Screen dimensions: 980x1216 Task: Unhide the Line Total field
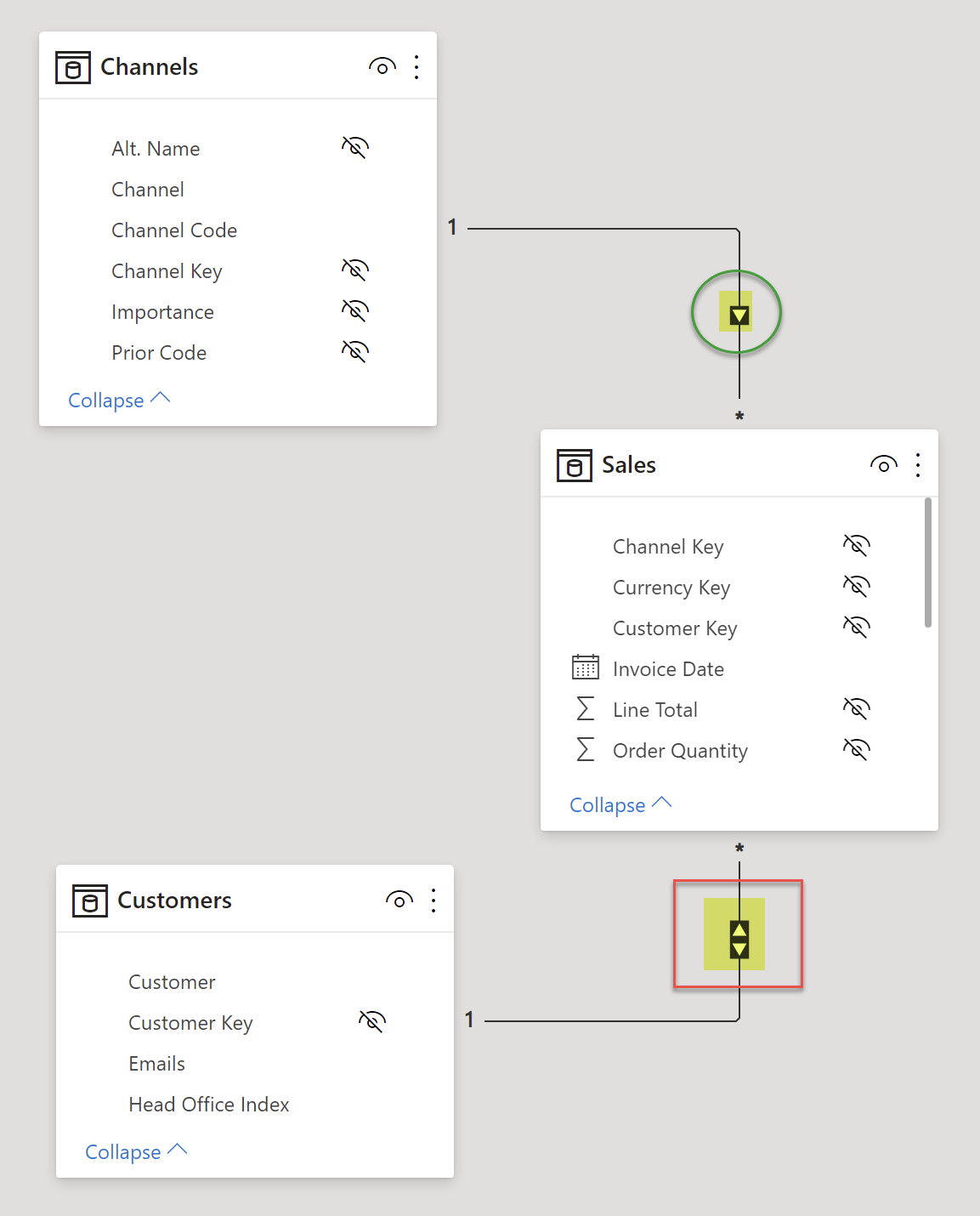857,709
